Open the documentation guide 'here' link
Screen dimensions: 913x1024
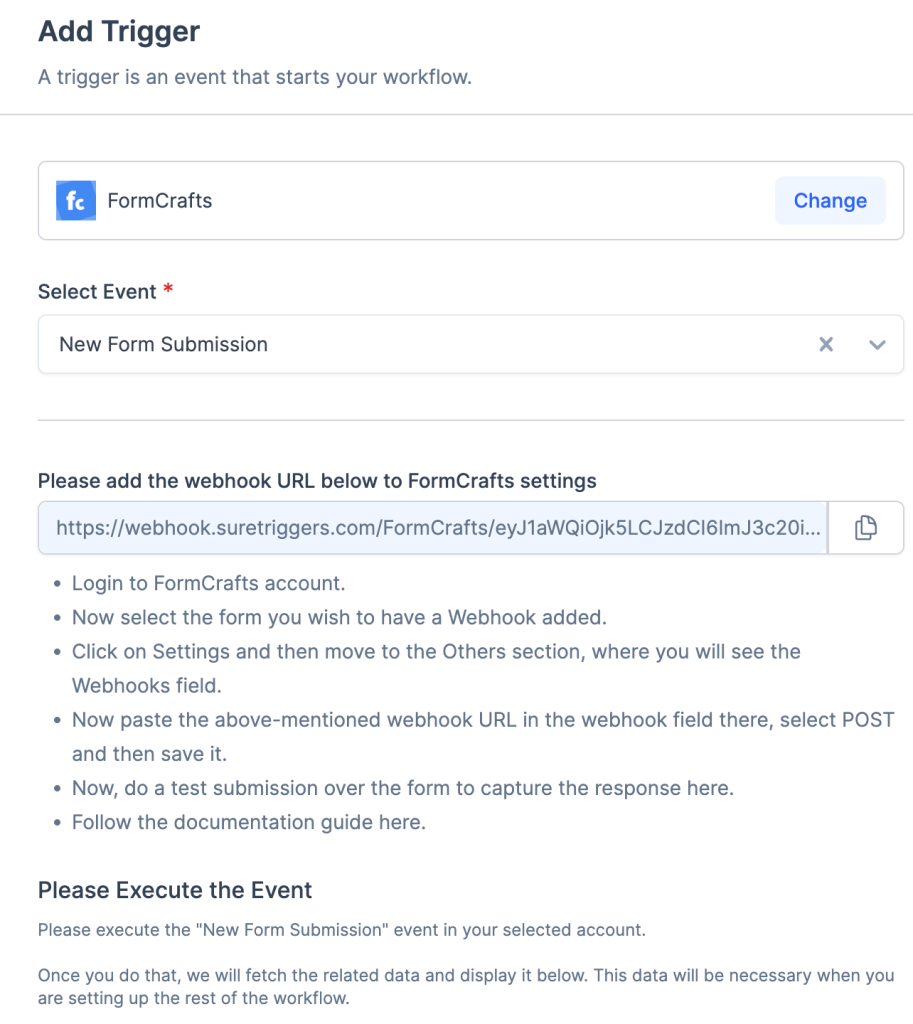click(x=404, y=822)
